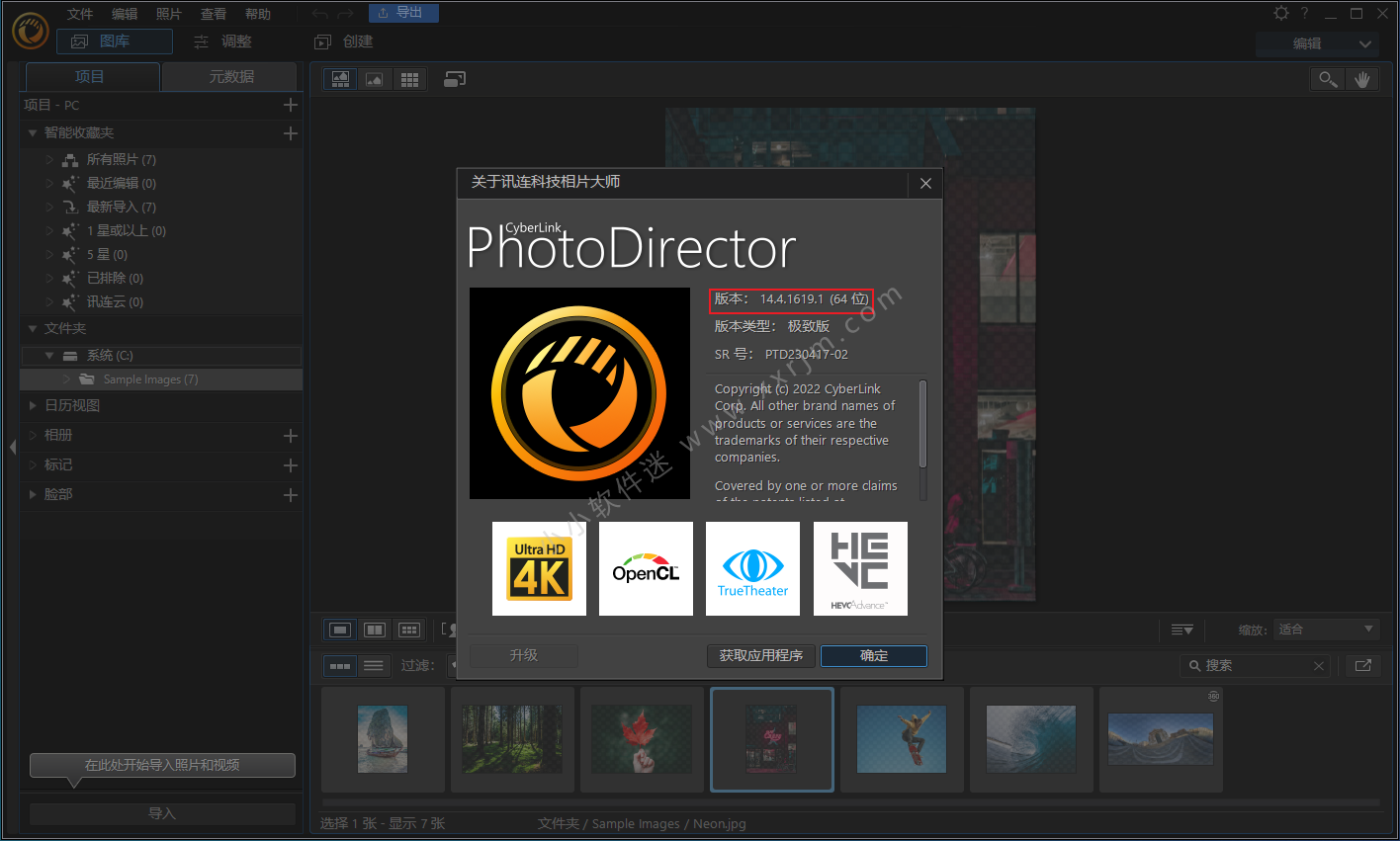The image size is (1400, 841).
Task: Select viewer-only view mode icon
Action: pyautogui.click(x=375, y=79)
